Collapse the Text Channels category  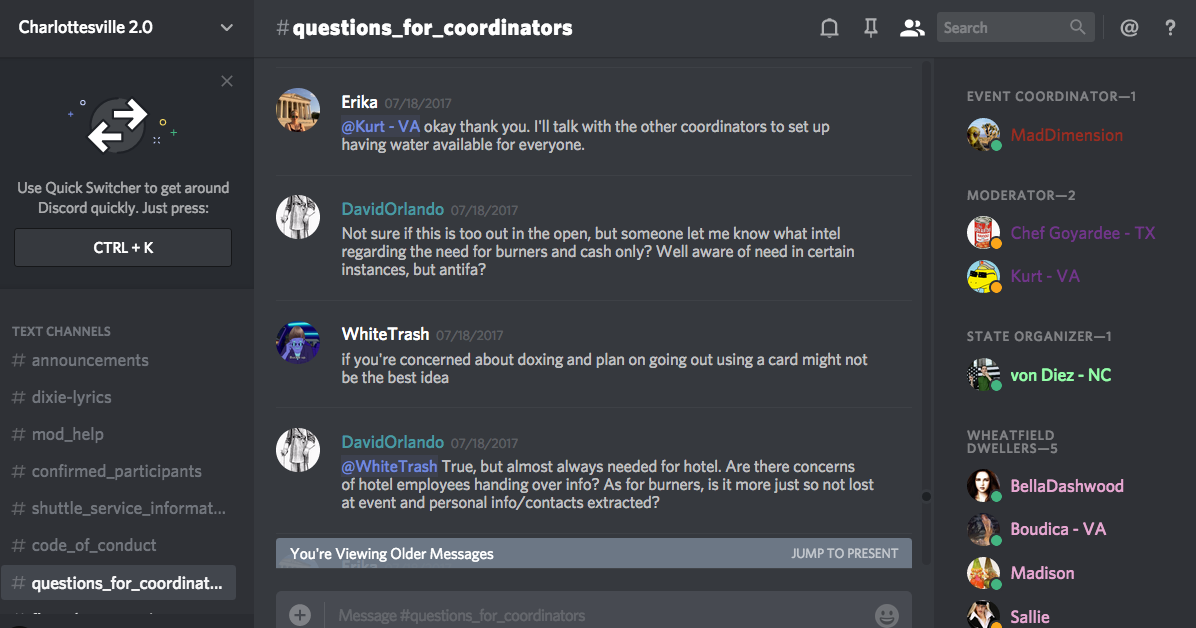(61, 331)
